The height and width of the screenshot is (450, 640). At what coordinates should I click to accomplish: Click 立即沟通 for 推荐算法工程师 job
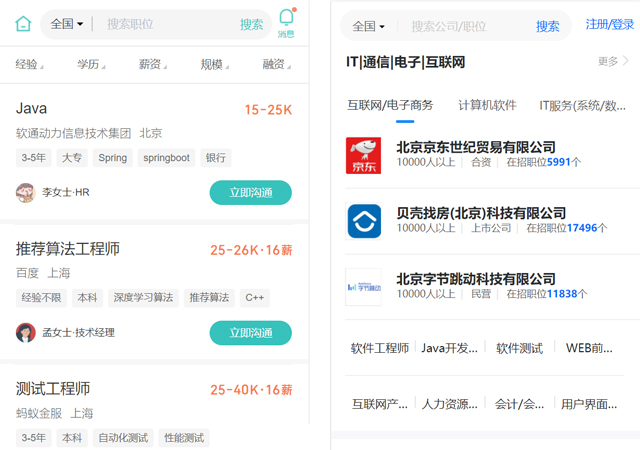coord(251,333)
